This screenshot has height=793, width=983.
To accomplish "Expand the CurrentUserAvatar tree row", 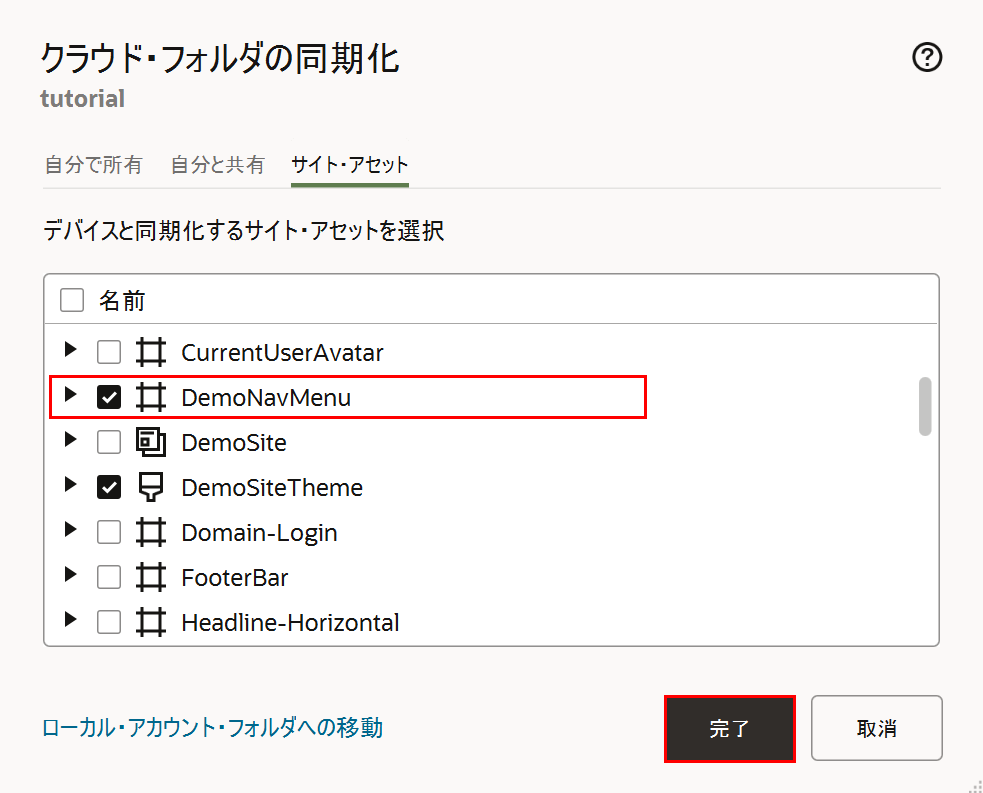I will [70, 349].
